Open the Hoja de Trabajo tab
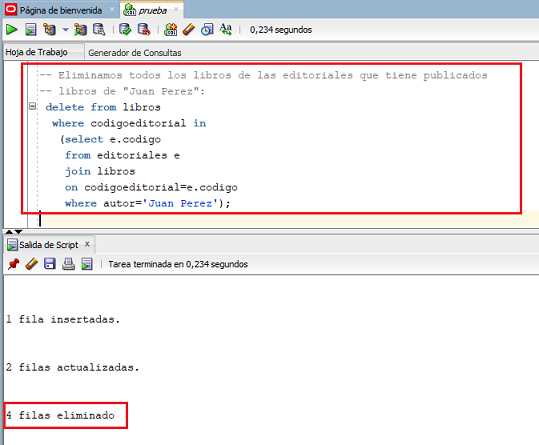 [x=36, y=52]
